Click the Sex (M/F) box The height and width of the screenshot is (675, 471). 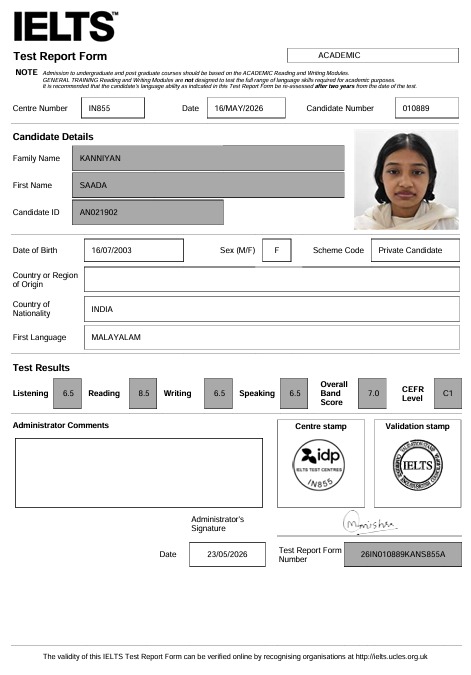pyautogui.click(x=277, y=250)
